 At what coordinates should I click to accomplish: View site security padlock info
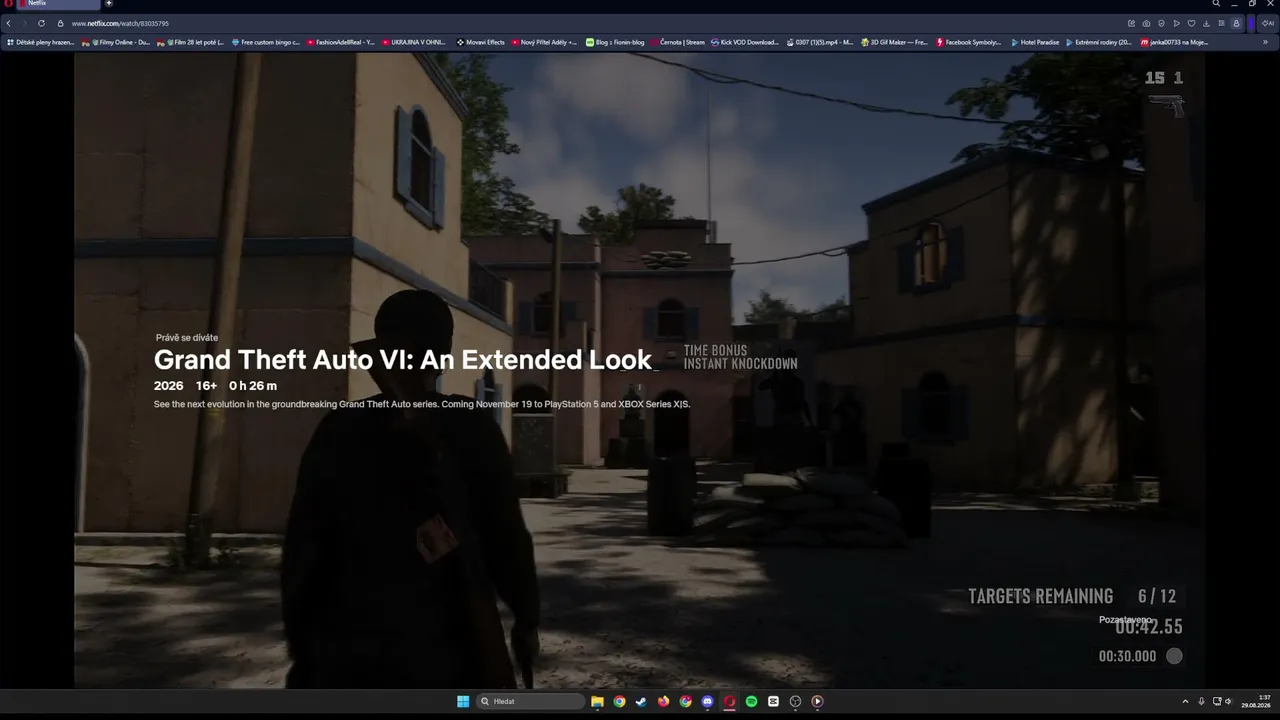[60, 23]
